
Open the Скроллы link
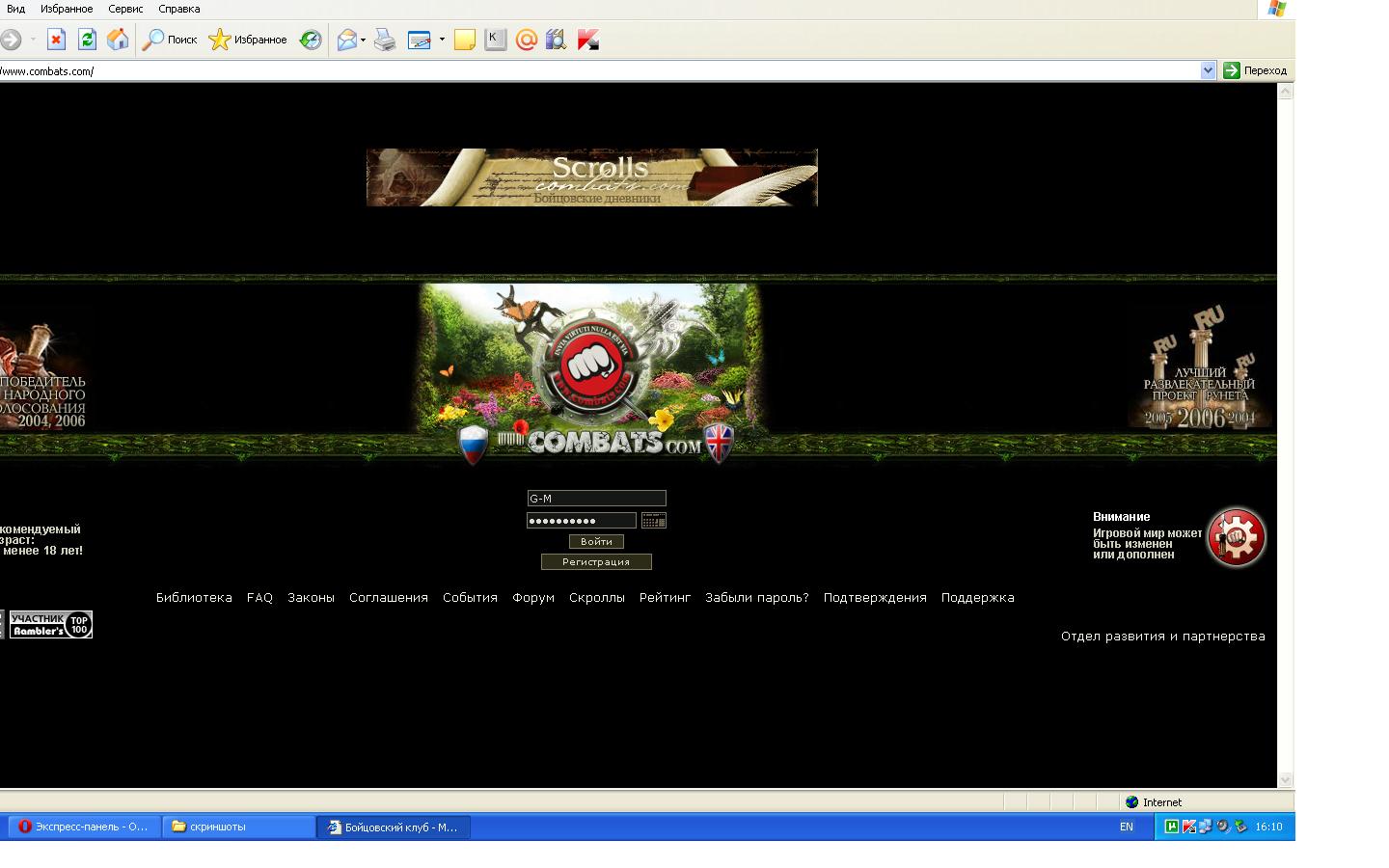coord(597,598)
